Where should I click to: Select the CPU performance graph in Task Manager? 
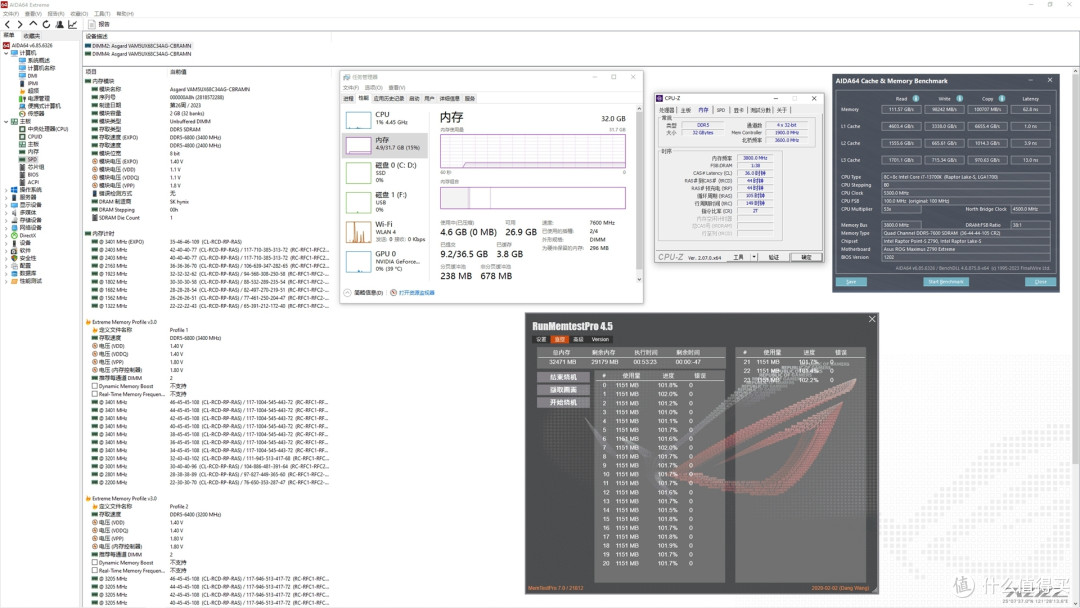[x=358, y=120]
